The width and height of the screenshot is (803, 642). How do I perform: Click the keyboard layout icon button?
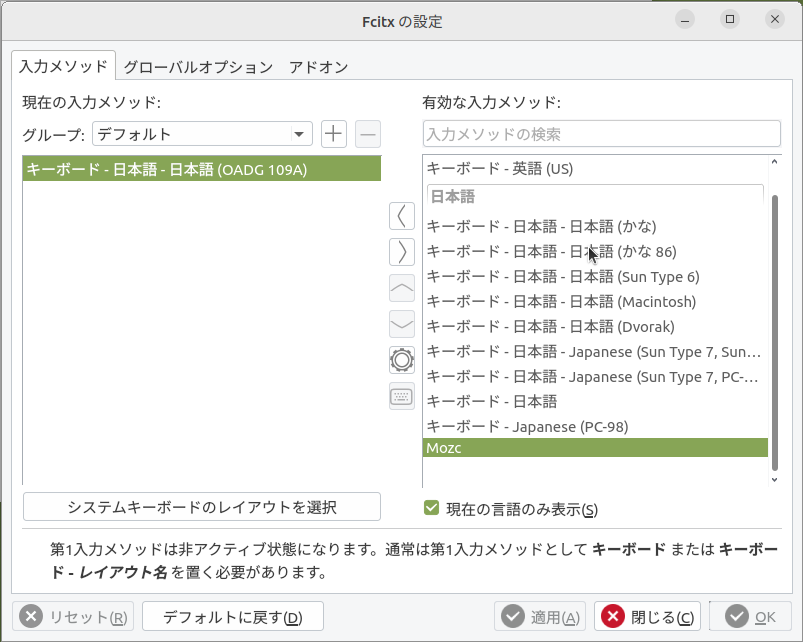(401, 396)
